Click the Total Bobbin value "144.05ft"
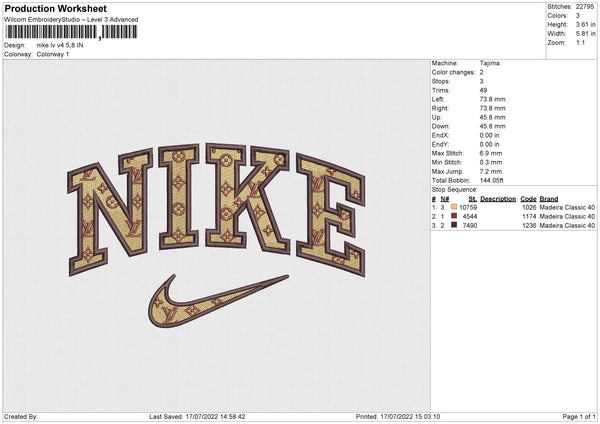Viewport: 600px width, 424px height. (492, 180)
